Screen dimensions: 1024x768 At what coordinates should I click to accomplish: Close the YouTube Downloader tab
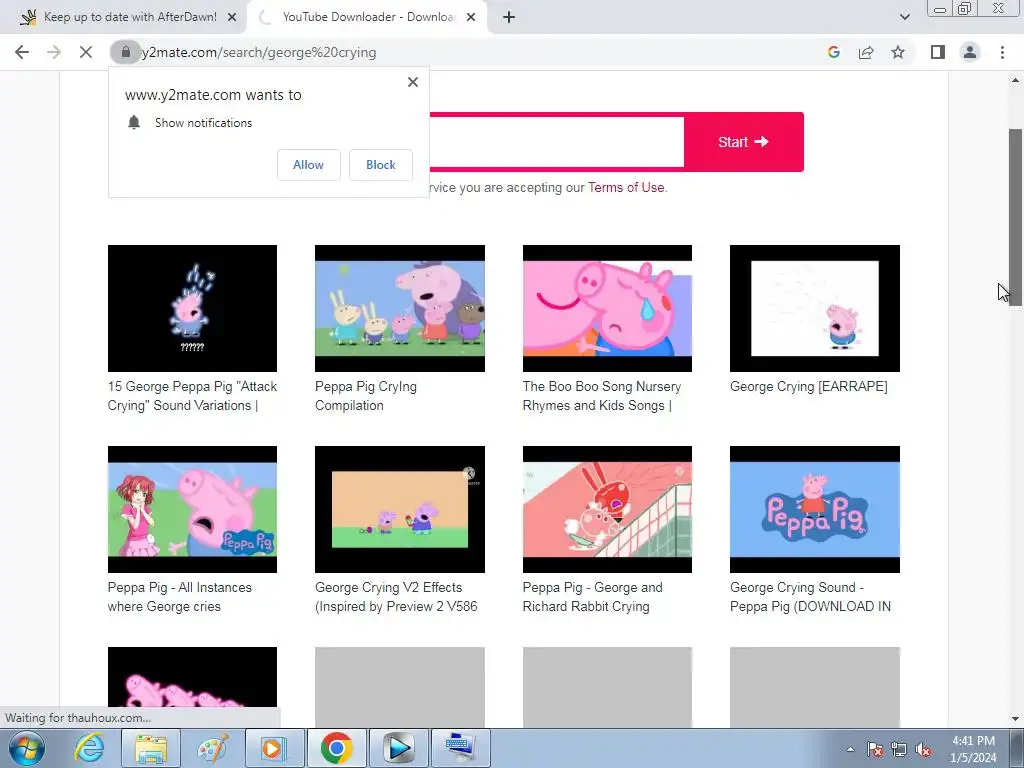coord(471,17)
